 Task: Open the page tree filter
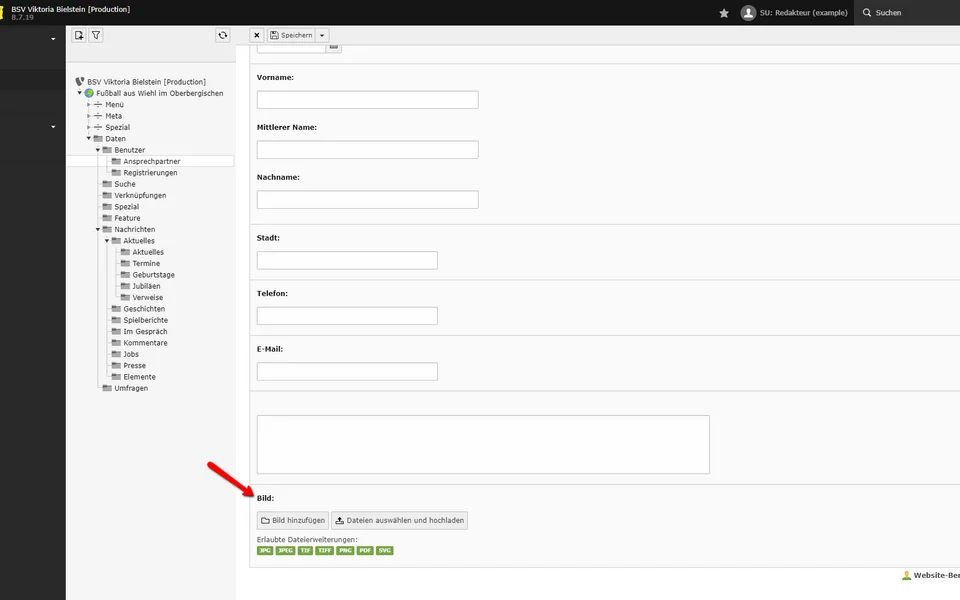pyautogui.click(x=96, y=35)
